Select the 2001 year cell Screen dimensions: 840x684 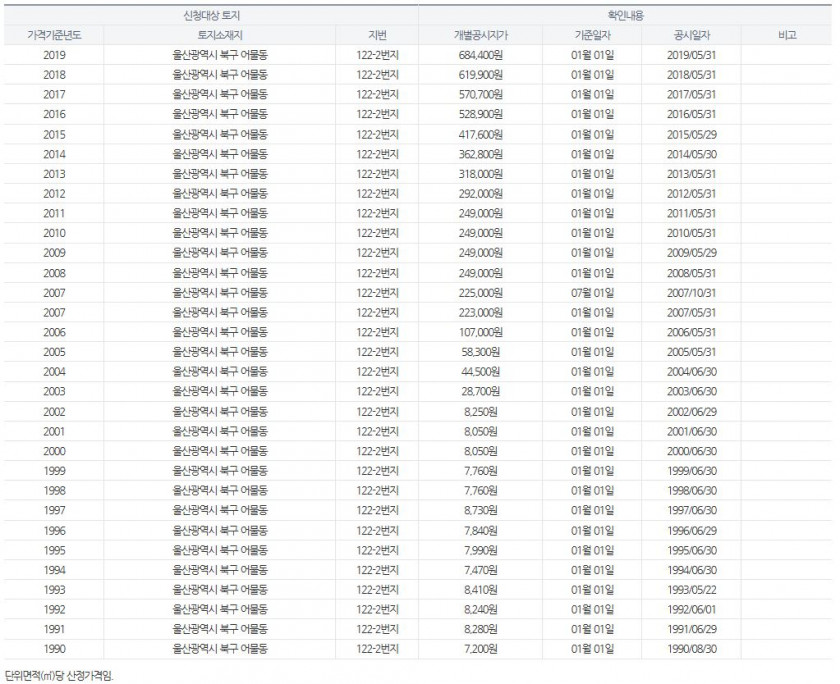click(x=54, y=432)
